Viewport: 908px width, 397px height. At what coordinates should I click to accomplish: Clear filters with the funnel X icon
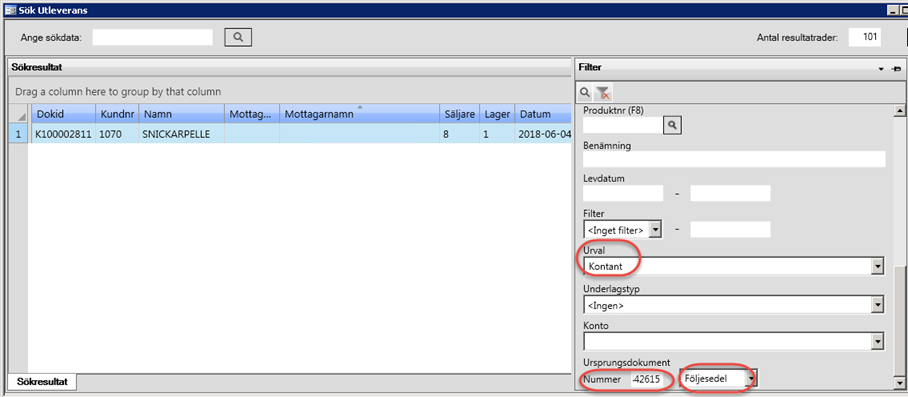pos(603,93)
